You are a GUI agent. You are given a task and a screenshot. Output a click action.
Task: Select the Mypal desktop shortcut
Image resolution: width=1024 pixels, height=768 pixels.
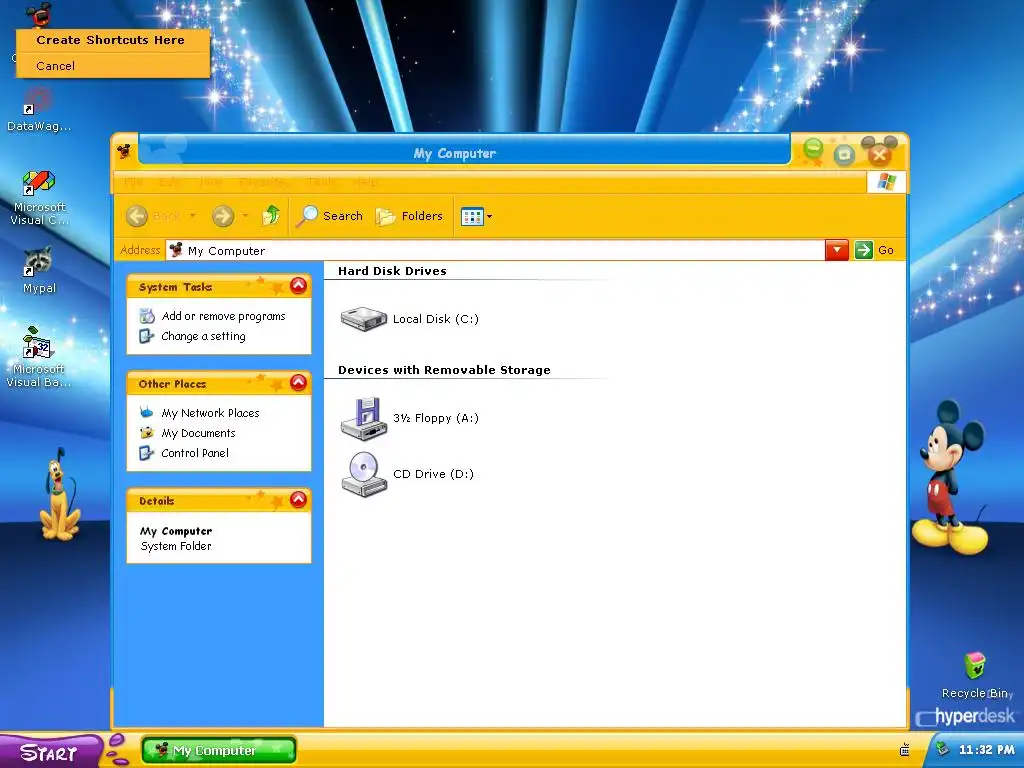[x=39, y=270]
